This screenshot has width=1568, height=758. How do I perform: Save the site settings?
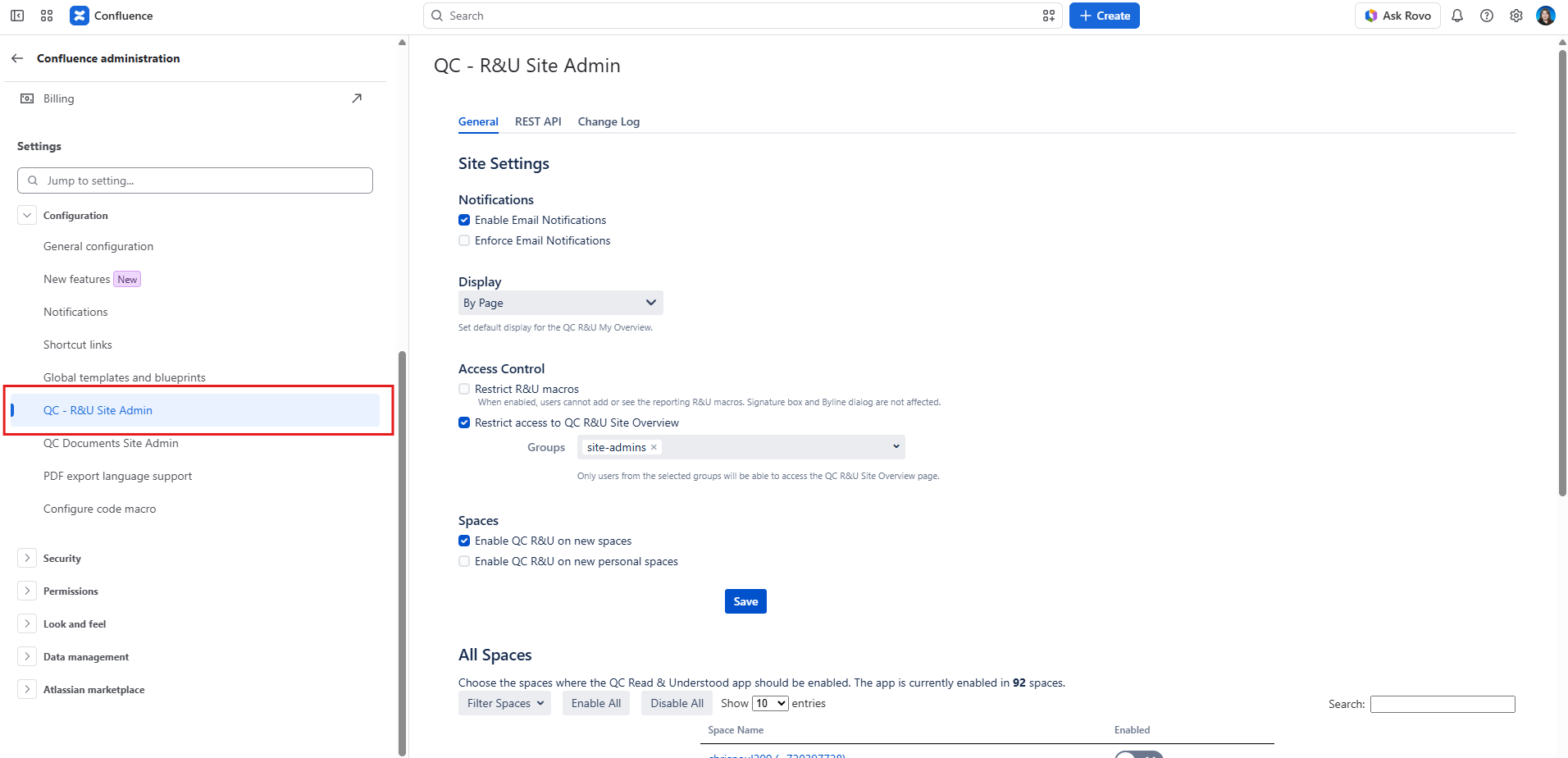coord(745,601)
